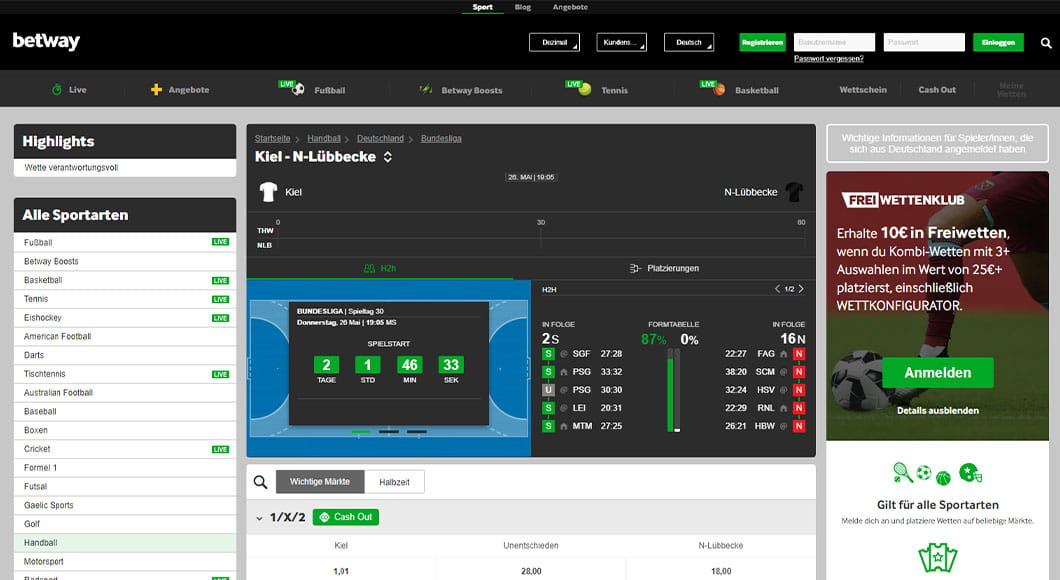Open the Deutsch language dropdown
This screenshot has width=1060, height=580.
pyautogui.click(x=689, y=42)
